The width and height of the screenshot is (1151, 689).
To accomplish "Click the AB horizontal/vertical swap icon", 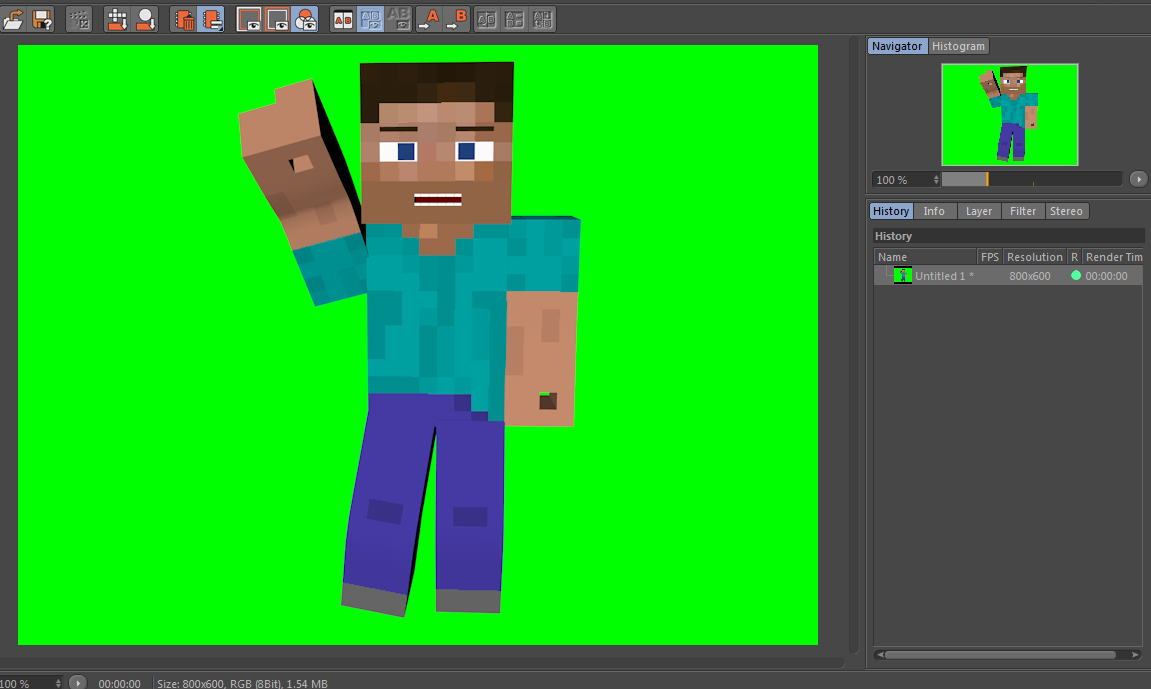I will point(514,19).
